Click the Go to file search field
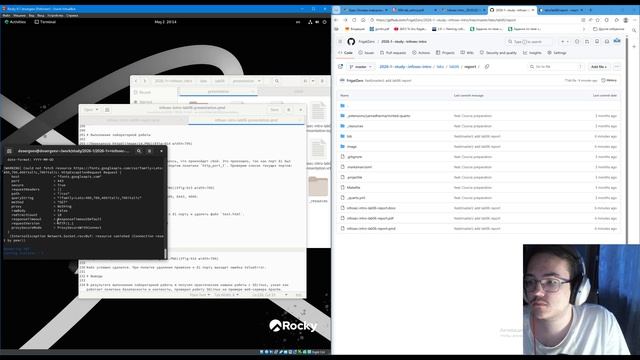Viewport: 640px width, 360px height. pos(556,67)
